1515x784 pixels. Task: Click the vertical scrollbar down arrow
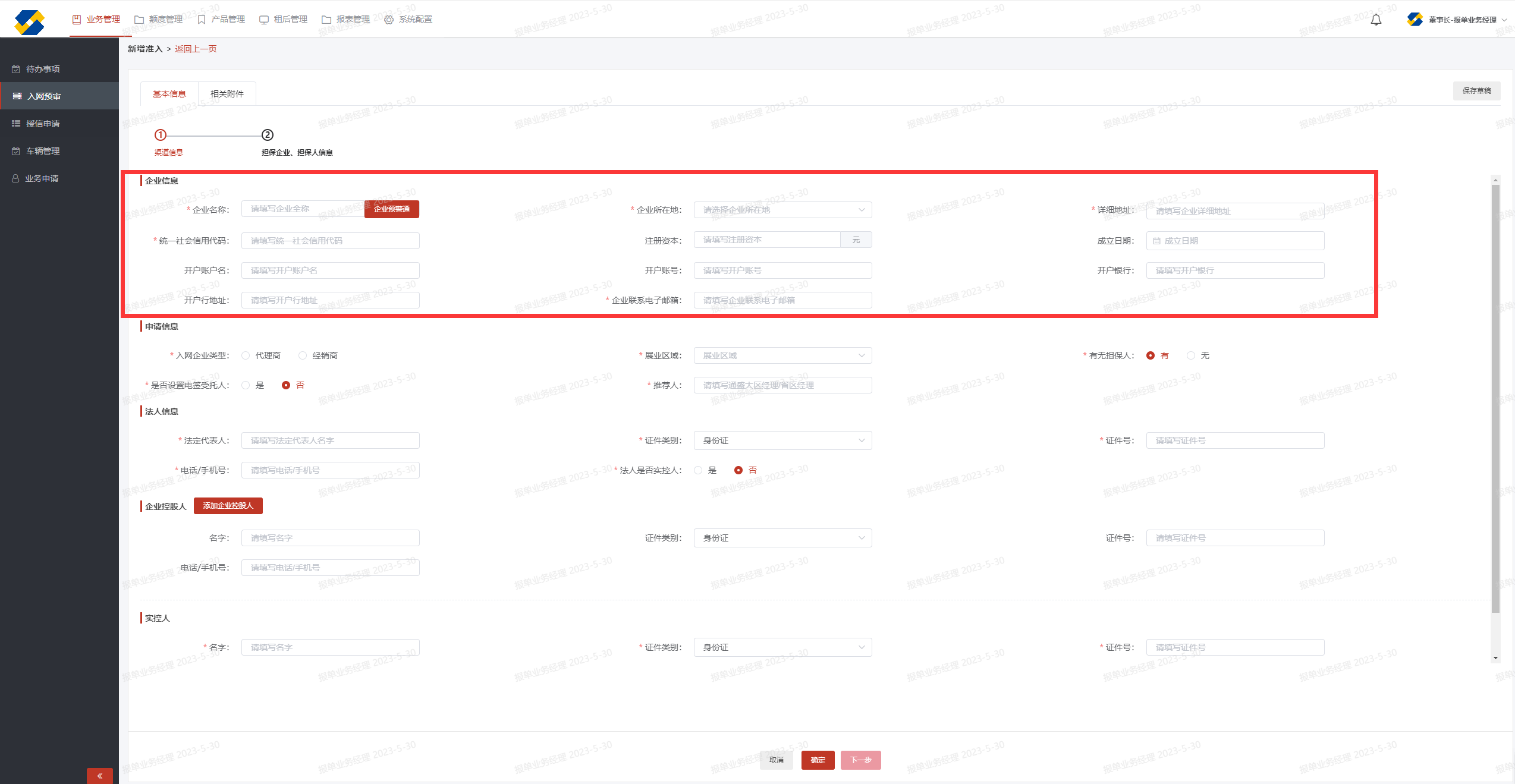[x=1495, y=658]
